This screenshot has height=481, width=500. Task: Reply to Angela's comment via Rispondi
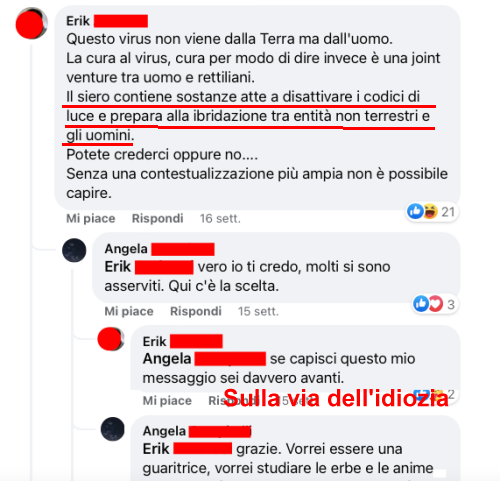(196, 311)
